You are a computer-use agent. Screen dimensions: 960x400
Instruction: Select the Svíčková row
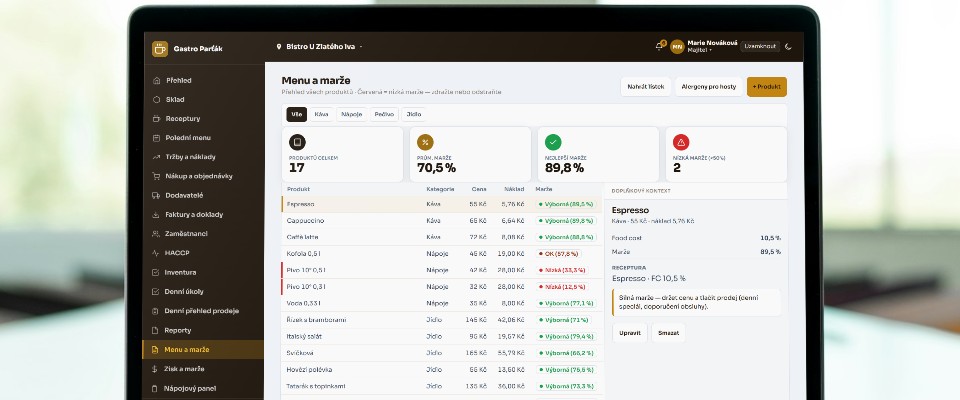click(442, 353)
